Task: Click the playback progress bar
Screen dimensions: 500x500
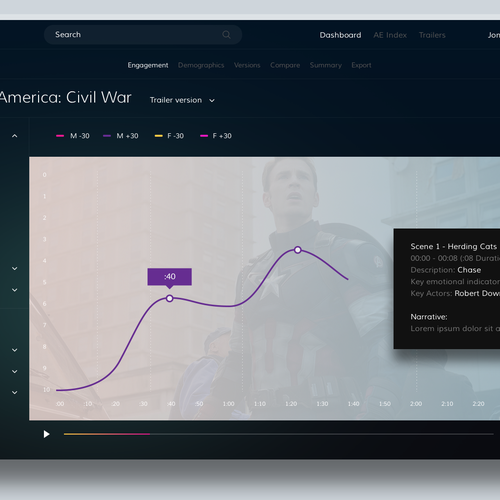Action: [x=278, y=434]
